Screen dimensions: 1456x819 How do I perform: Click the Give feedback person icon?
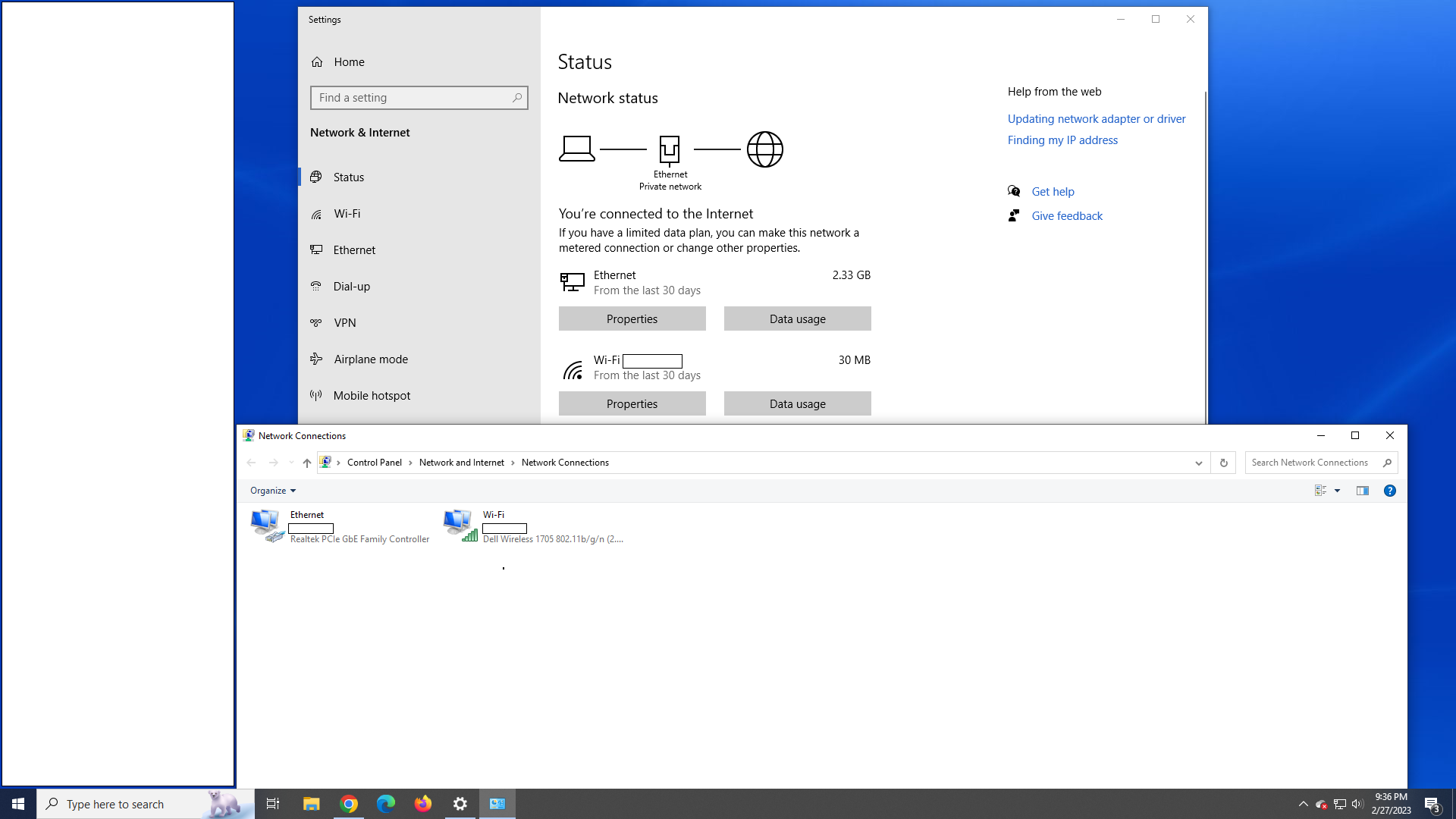click(1014, 215)
